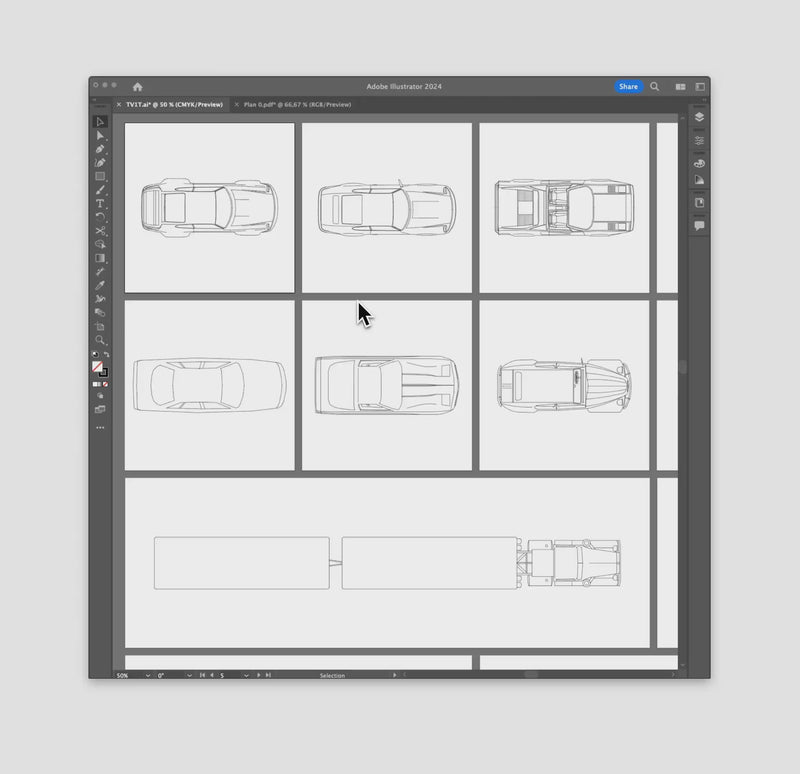Open the Comments panel icon
The height and width of the screenshot is (774, 800).
[x=699, y=226]
